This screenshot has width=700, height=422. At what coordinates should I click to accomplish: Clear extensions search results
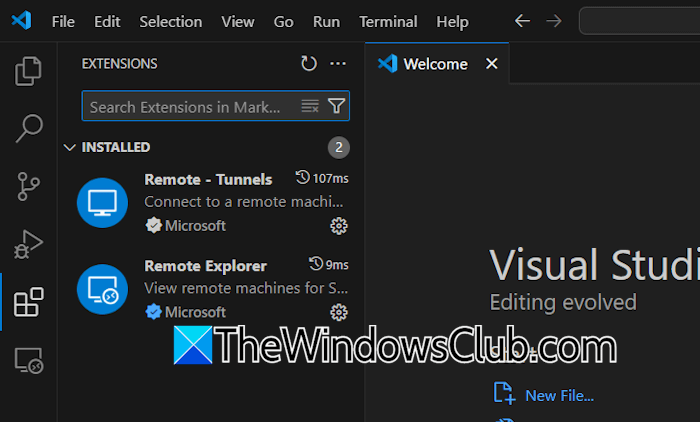310,106
